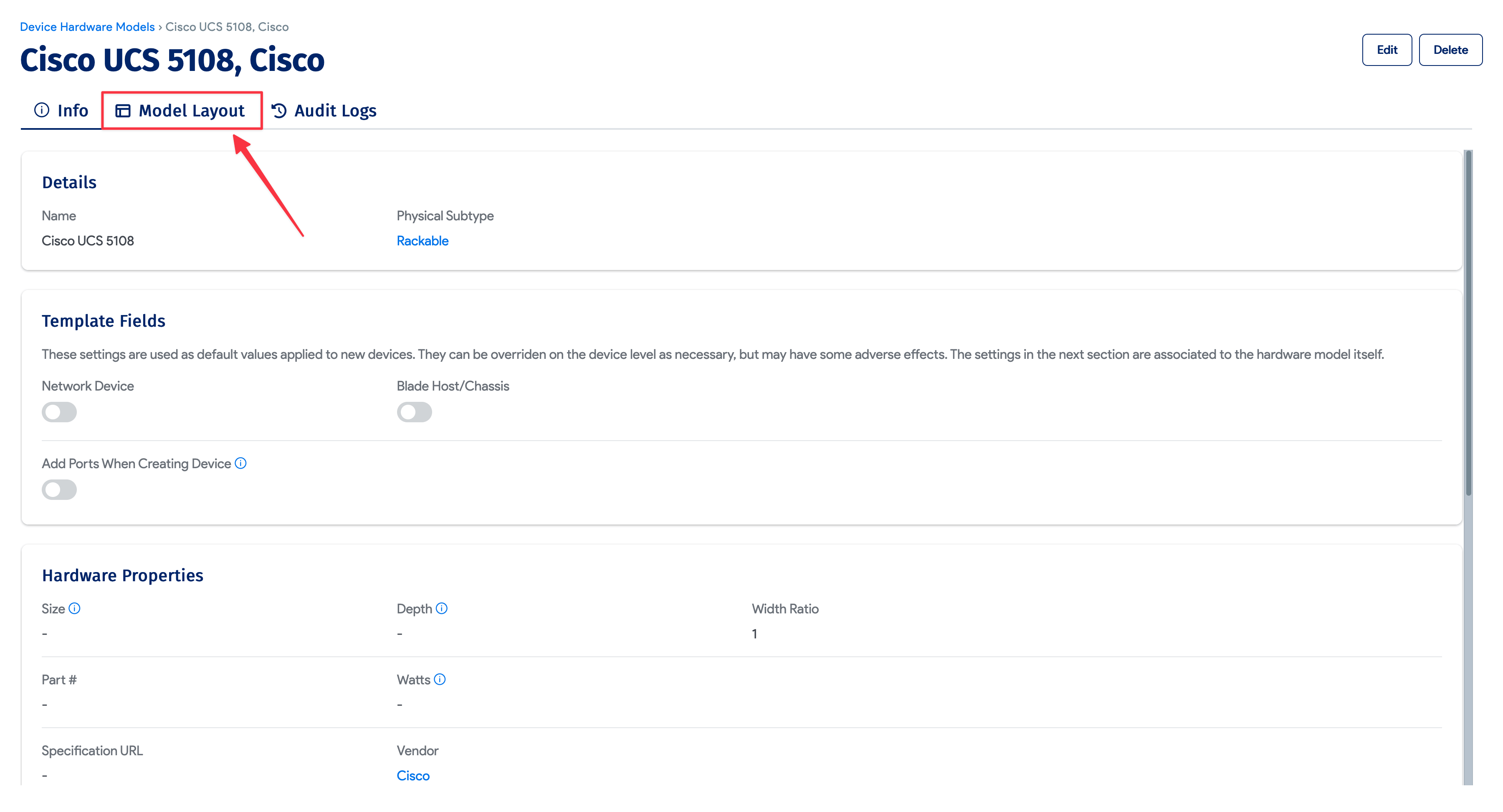The height and width of the screenshot is (812, 1503).
Task: Select the Info tab
Action: [x=72, y=110]
